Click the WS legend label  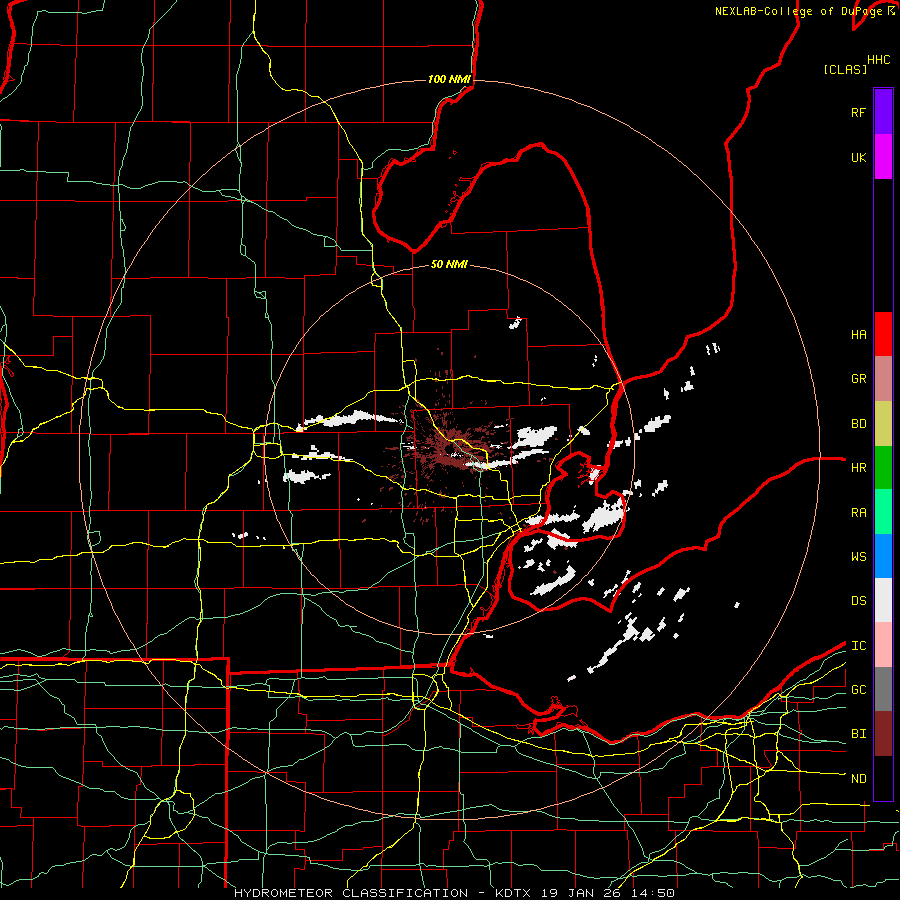[859, 557]
